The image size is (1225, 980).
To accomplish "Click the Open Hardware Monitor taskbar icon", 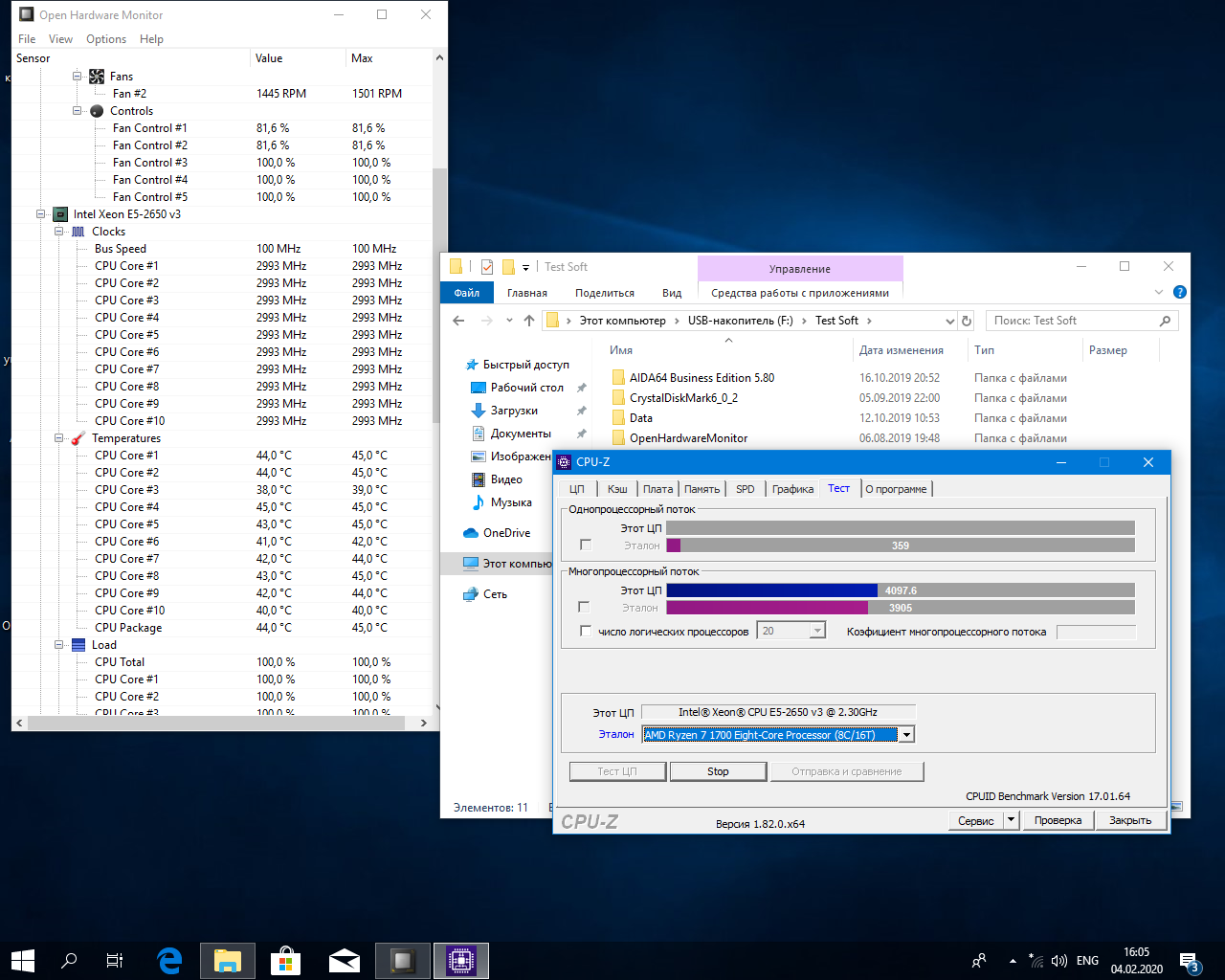I will pos(403,960).
